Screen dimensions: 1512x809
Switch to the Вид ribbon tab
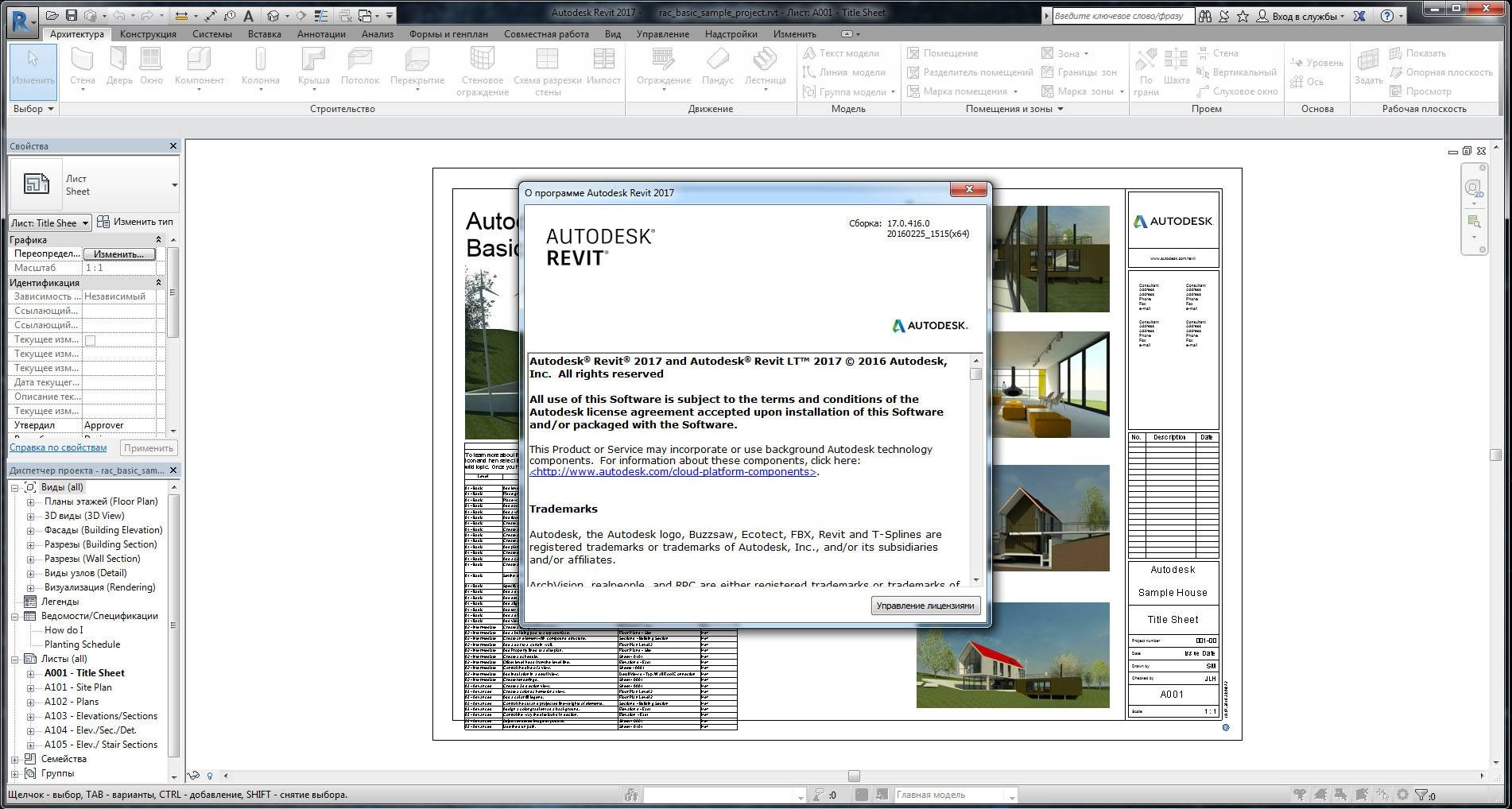(612, 34)
